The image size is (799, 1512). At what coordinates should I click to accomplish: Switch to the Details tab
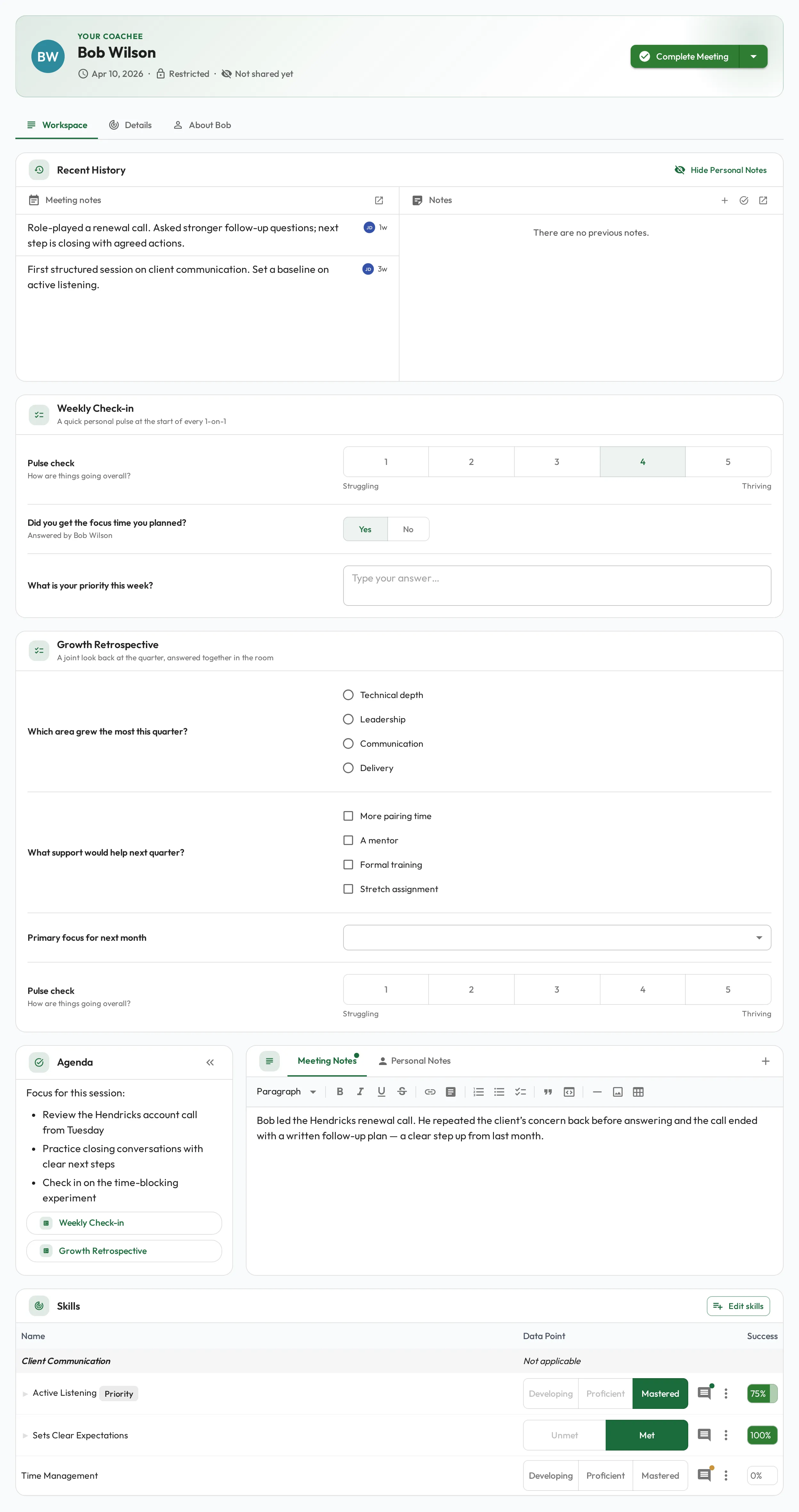[130, 125]
